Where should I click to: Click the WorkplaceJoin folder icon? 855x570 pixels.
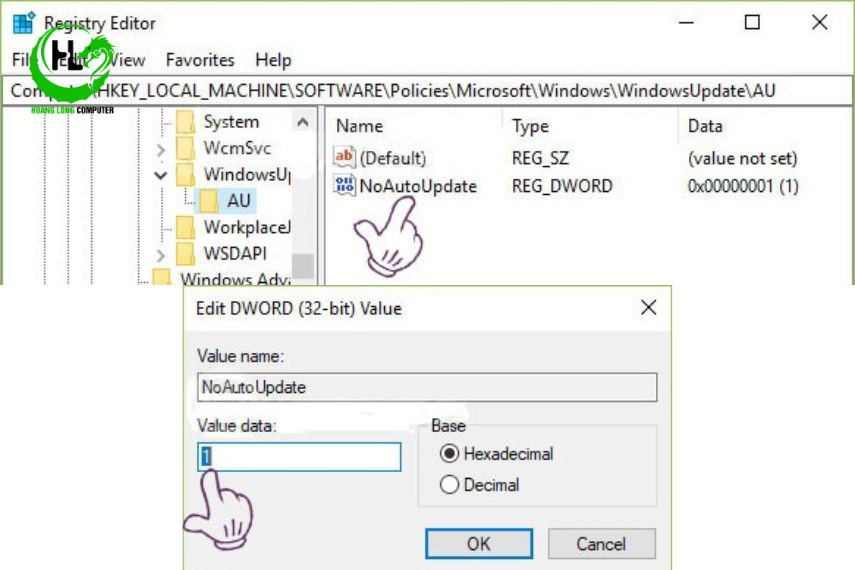[x=185, y=227]
